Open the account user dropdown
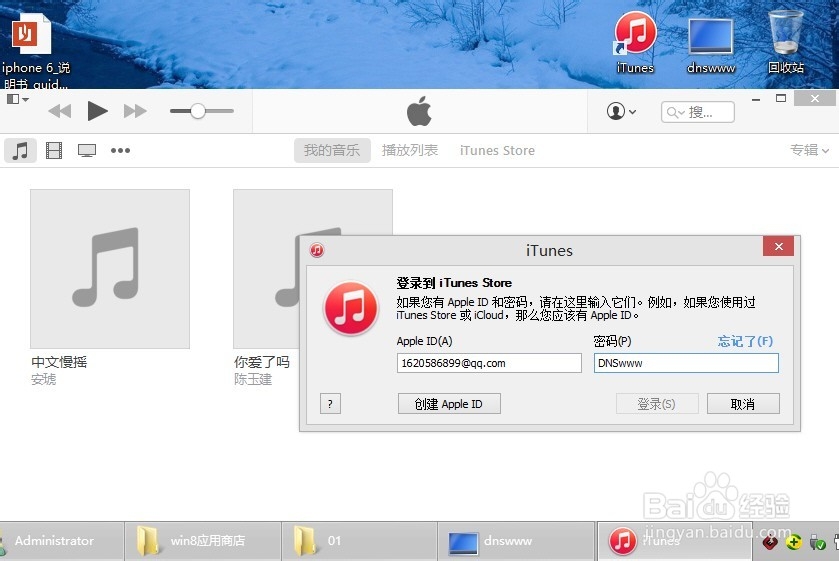 [x=621, y=111]
